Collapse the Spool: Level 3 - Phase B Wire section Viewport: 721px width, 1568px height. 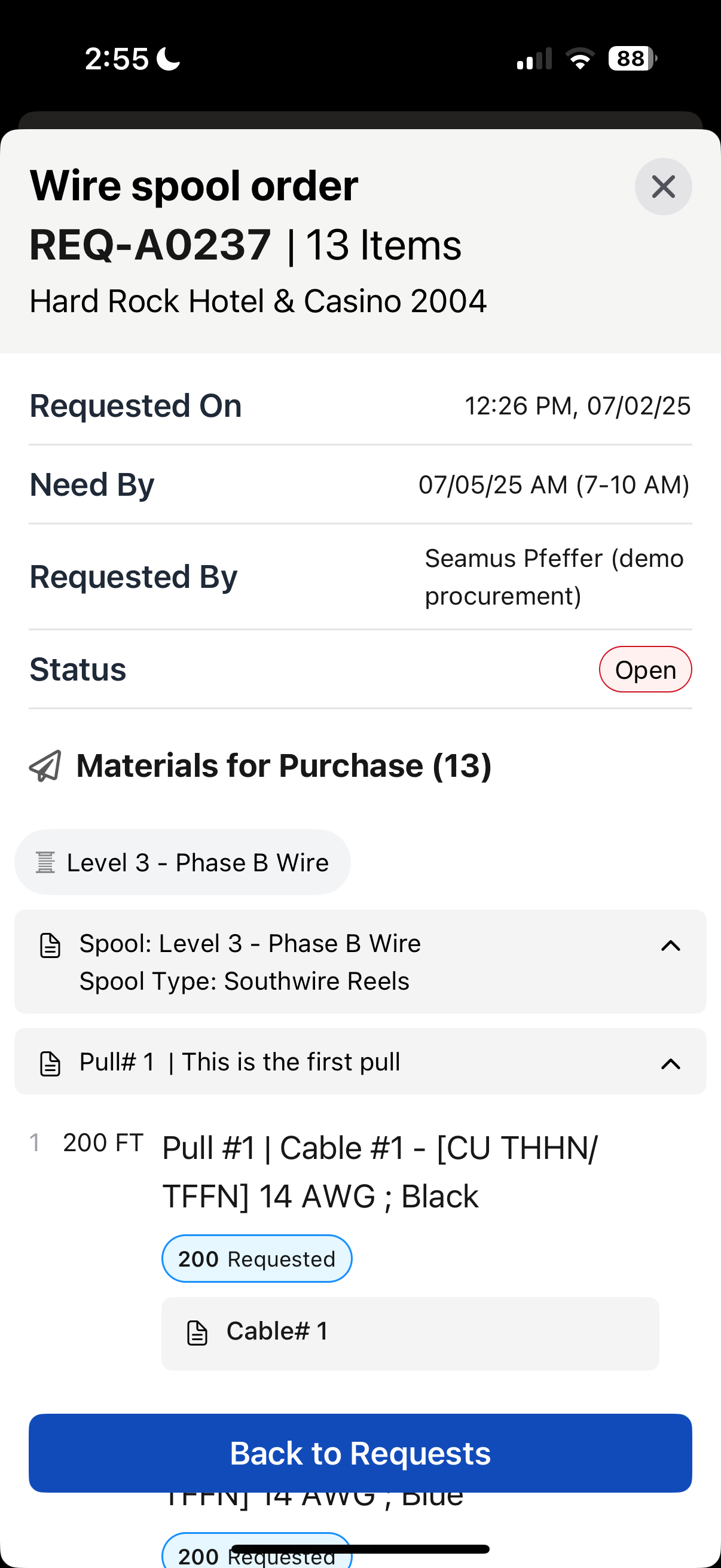[670, 945]
